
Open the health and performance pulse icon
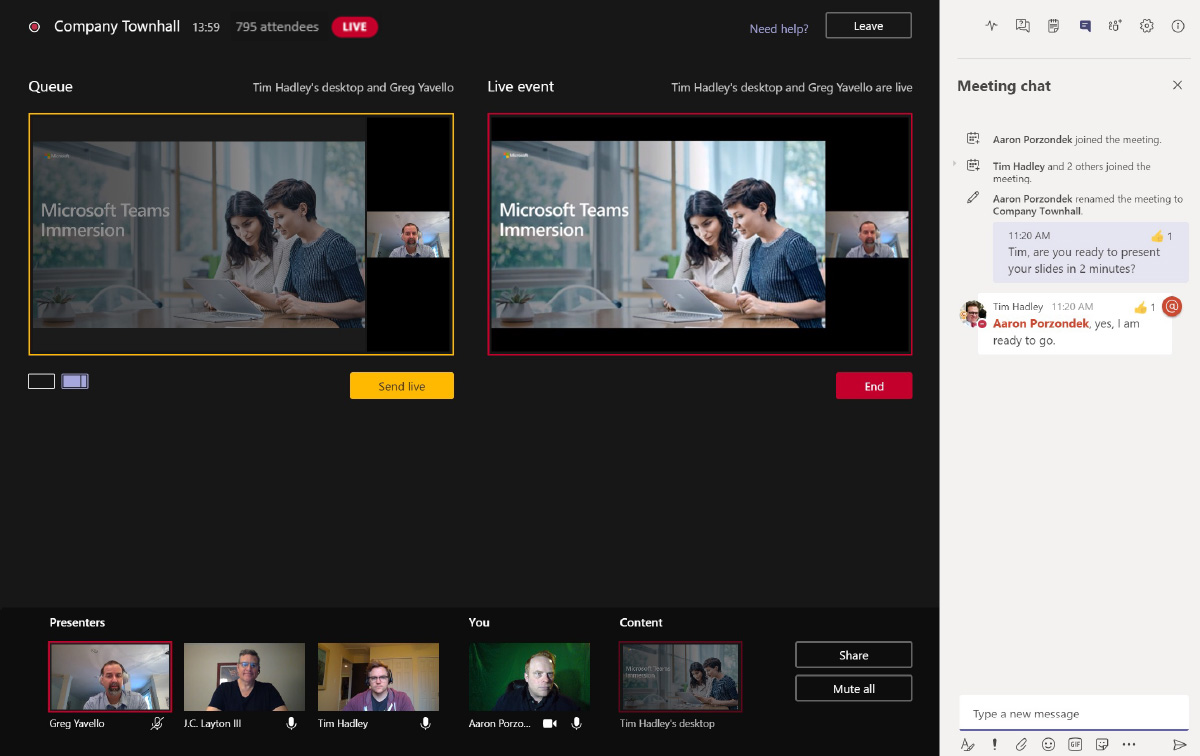[x=991, y=26]
